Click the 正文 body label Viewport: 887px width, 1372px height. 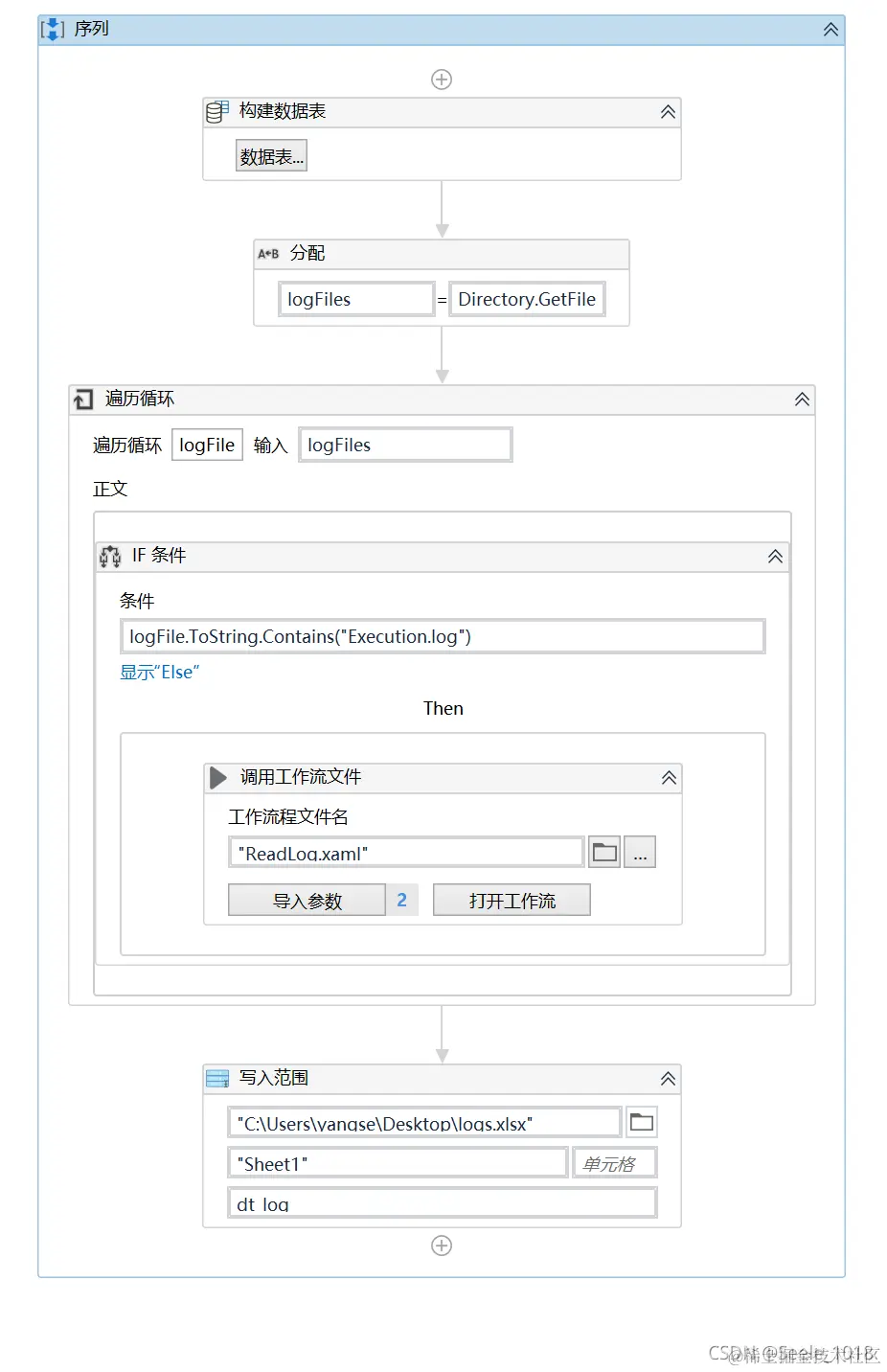point(110,489)
